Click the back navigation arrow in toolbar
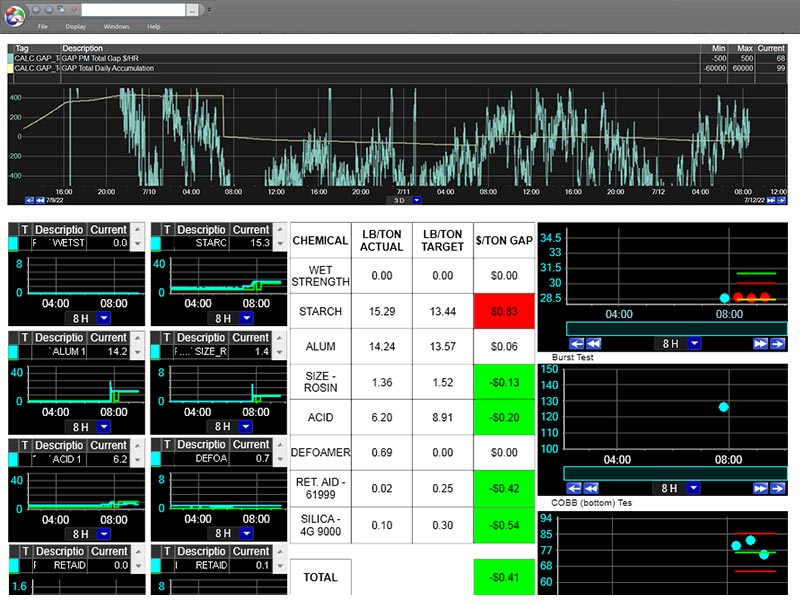Screen dimensions: 800x604 (36, 9)
